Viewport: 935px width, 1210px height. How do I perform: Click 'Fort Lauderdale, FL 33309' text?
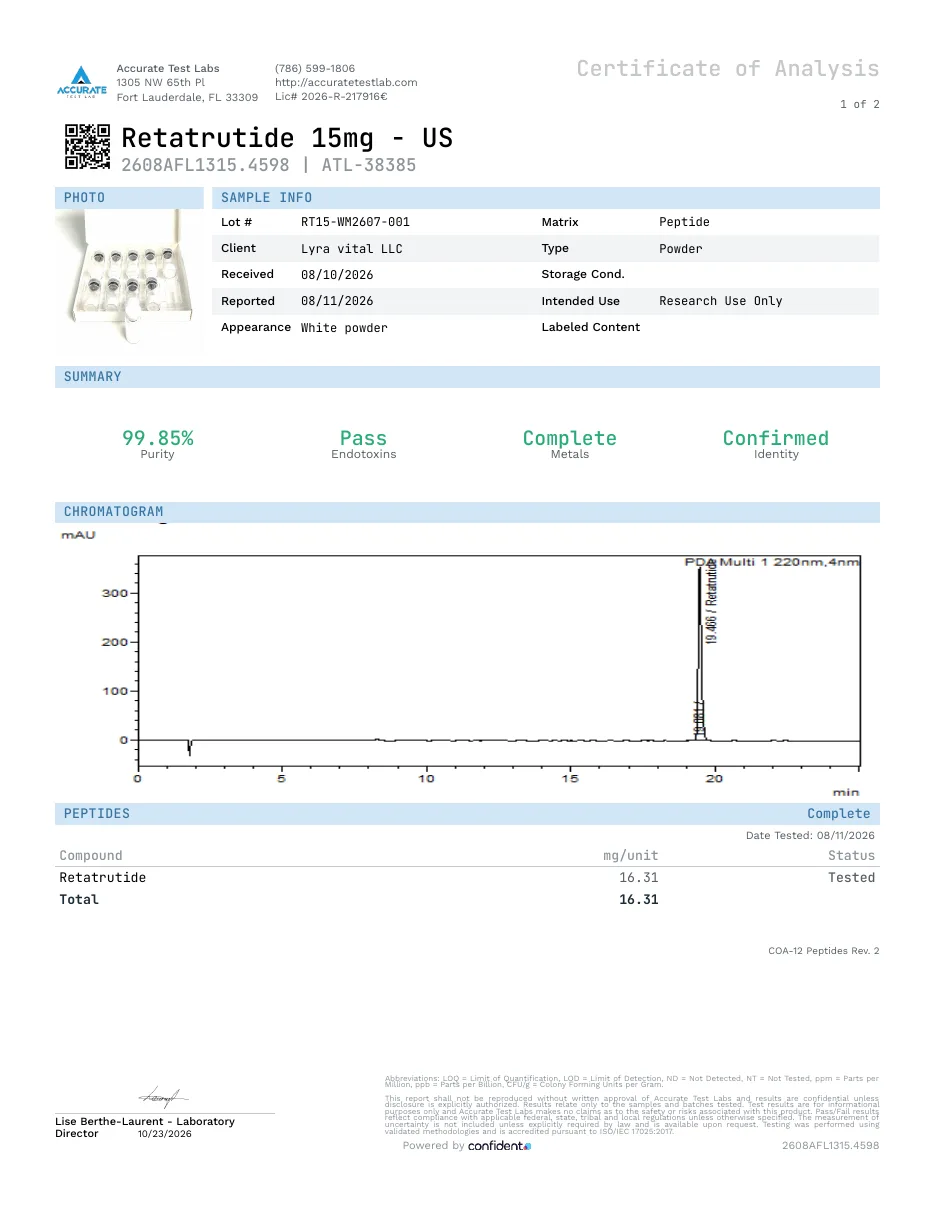(188, 97)
